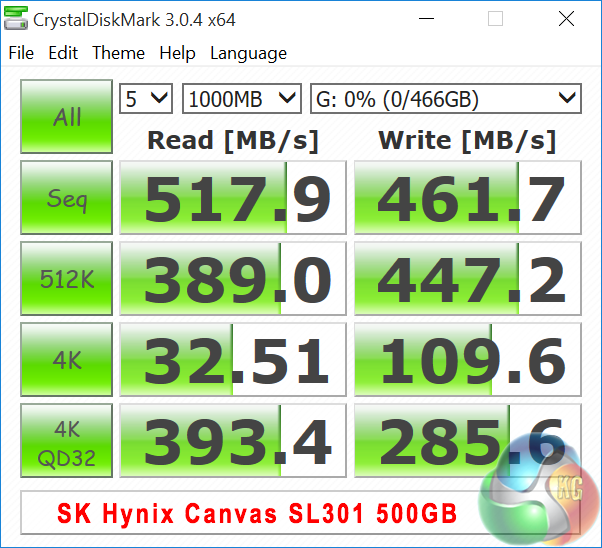Viewport: 602px width, 548px height.
Task: Expand the G: drive selection dropdown
Action: [x=446, y=99]
